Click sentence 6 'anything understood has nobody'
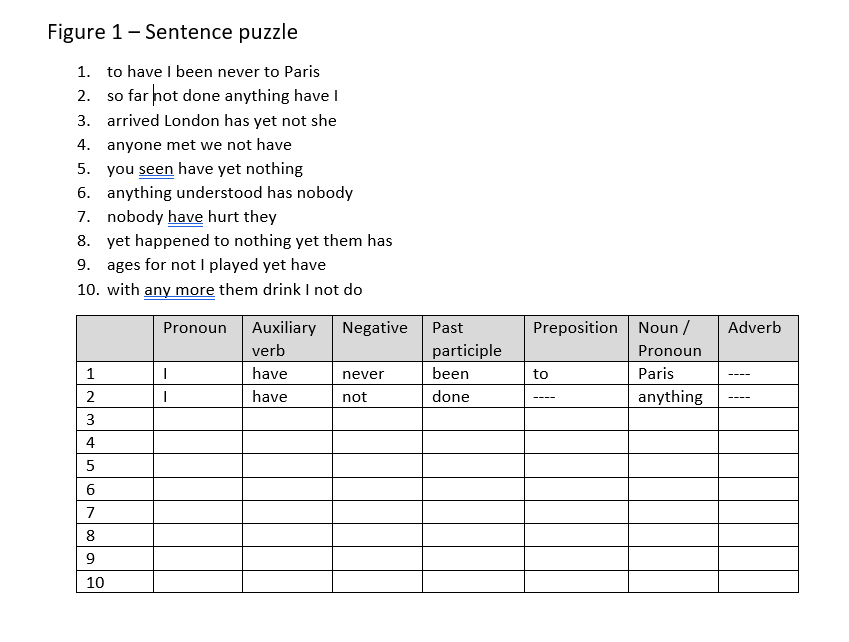Viewport: 849px width, 642px height. tap(229, 193)
